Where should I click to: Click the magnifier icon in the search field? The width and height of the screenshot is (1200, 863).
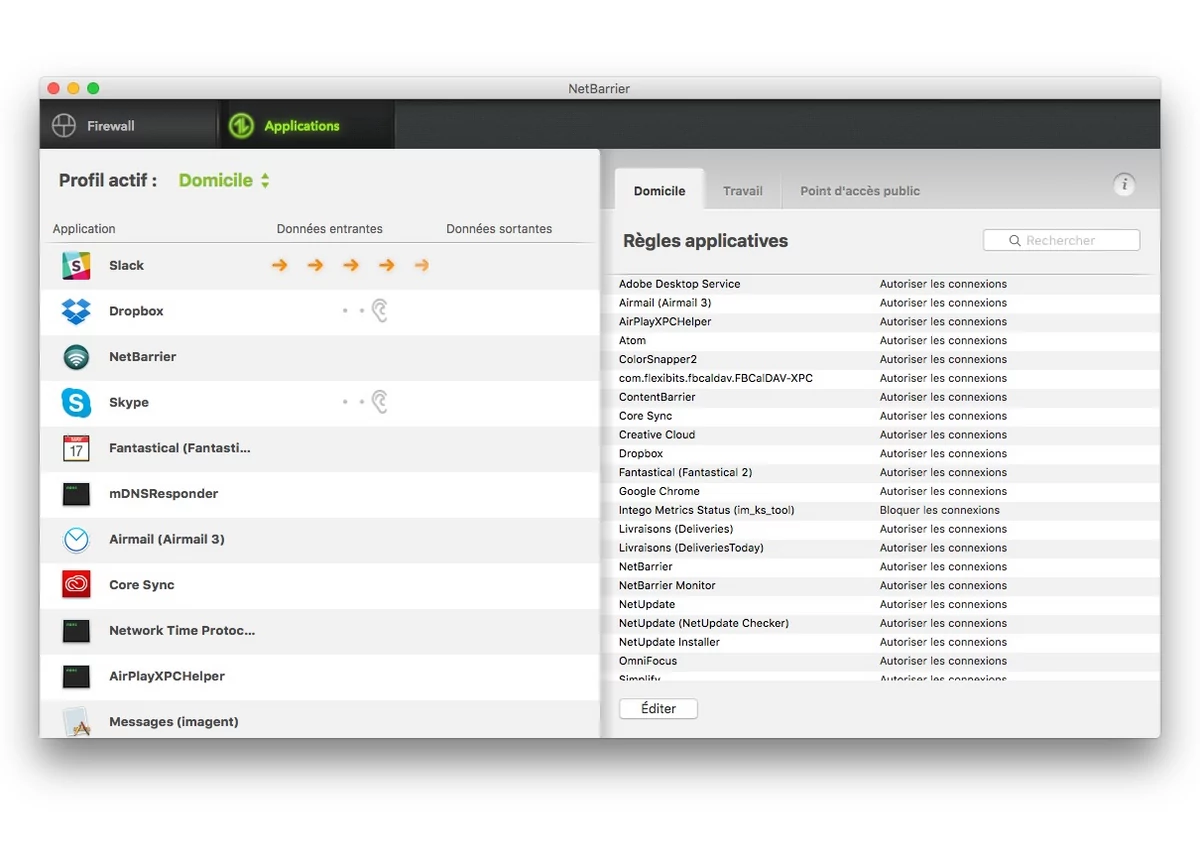point(1014,240)
